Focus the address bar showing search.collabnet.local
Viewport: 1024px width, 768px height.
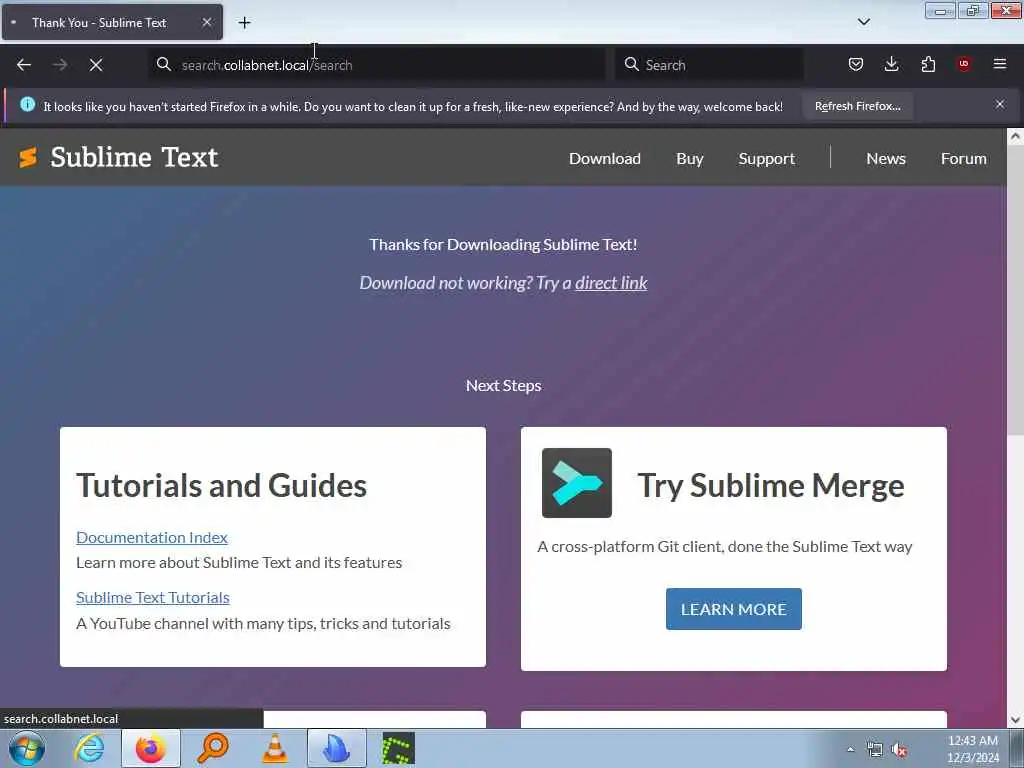(x=377, y=65)
